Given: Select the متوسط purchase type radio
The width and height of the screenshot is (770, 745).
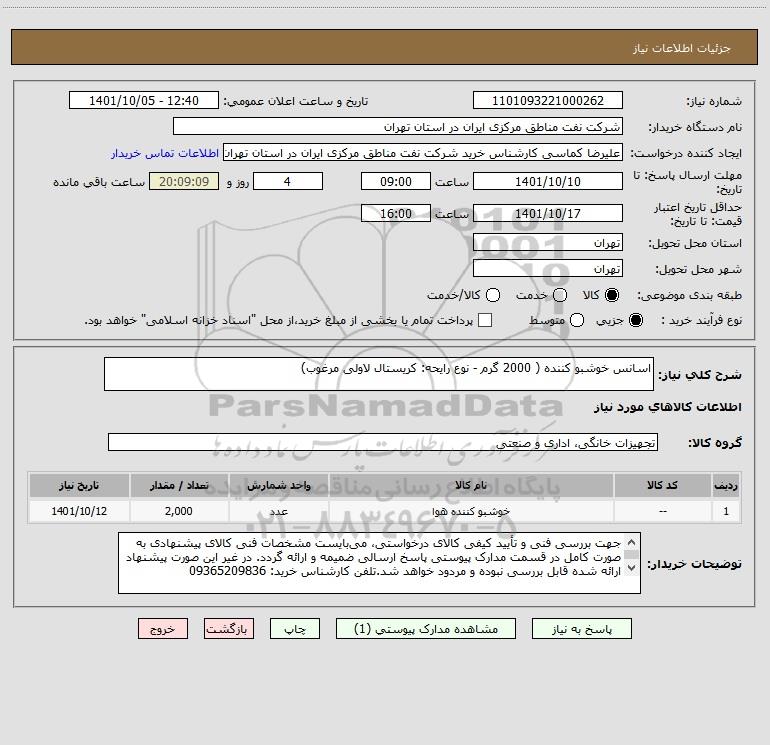Looking at the screenshot, I should [577, 320].
